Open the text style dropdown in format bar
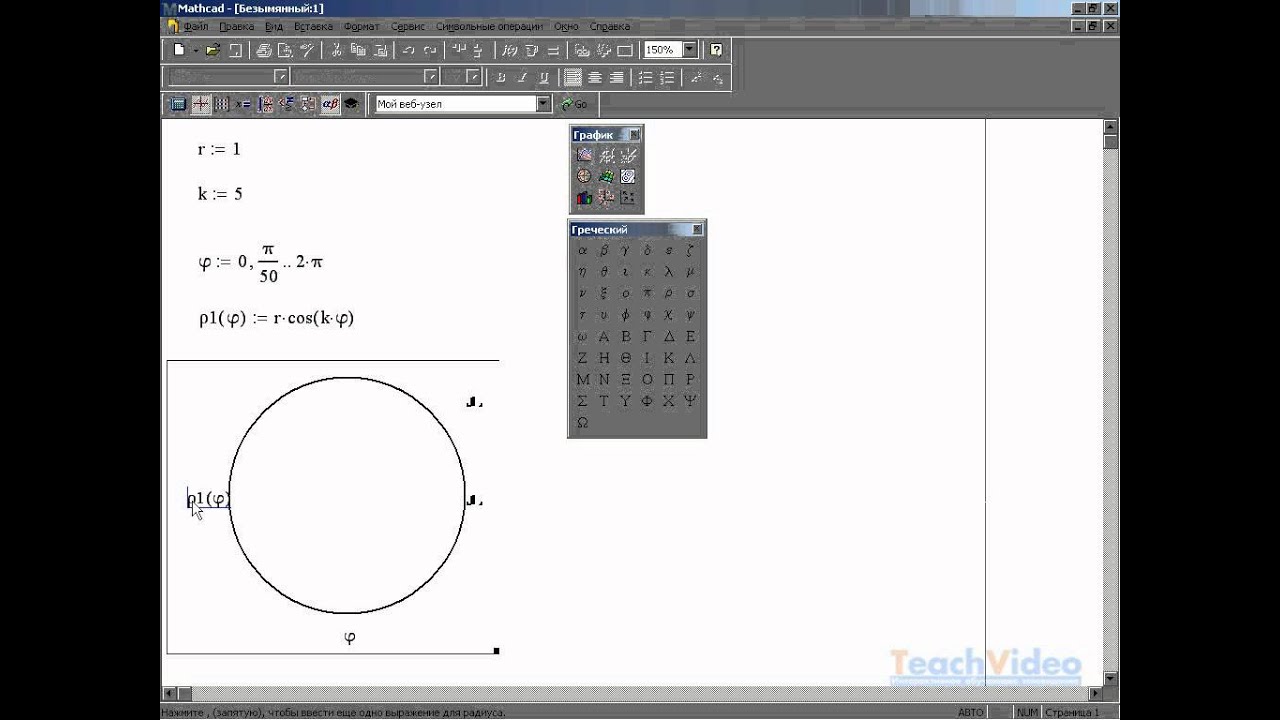The image size is (1280, 720). pos(280,77)
